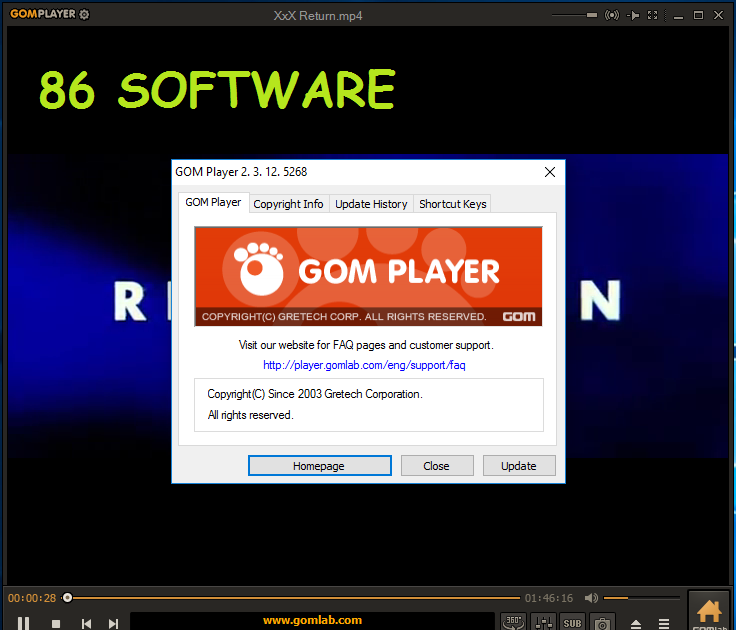Open the equalizer control panel icon
The image size is (736, 630).
(544, 622)
